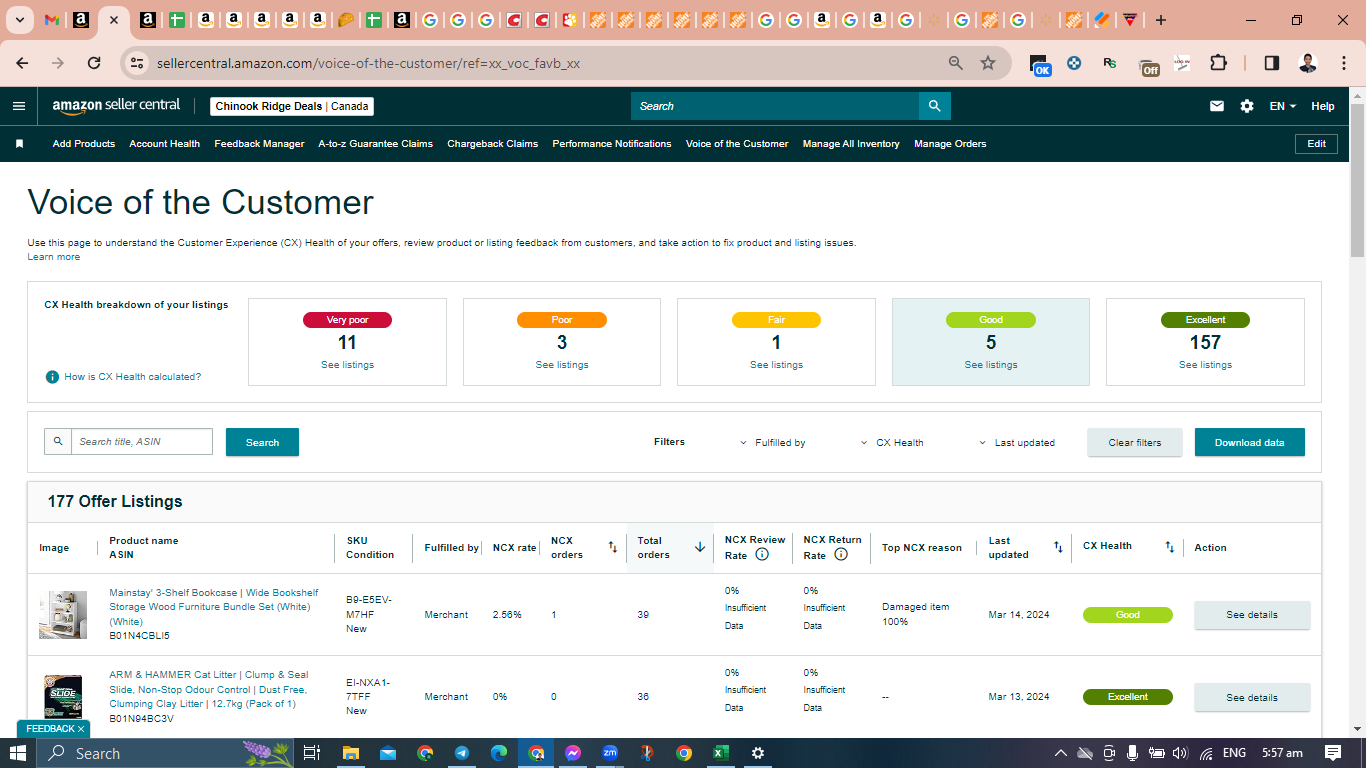The image size is (1366, 768).
Task: Open a new browser tab
Action: click(1161, 20)
